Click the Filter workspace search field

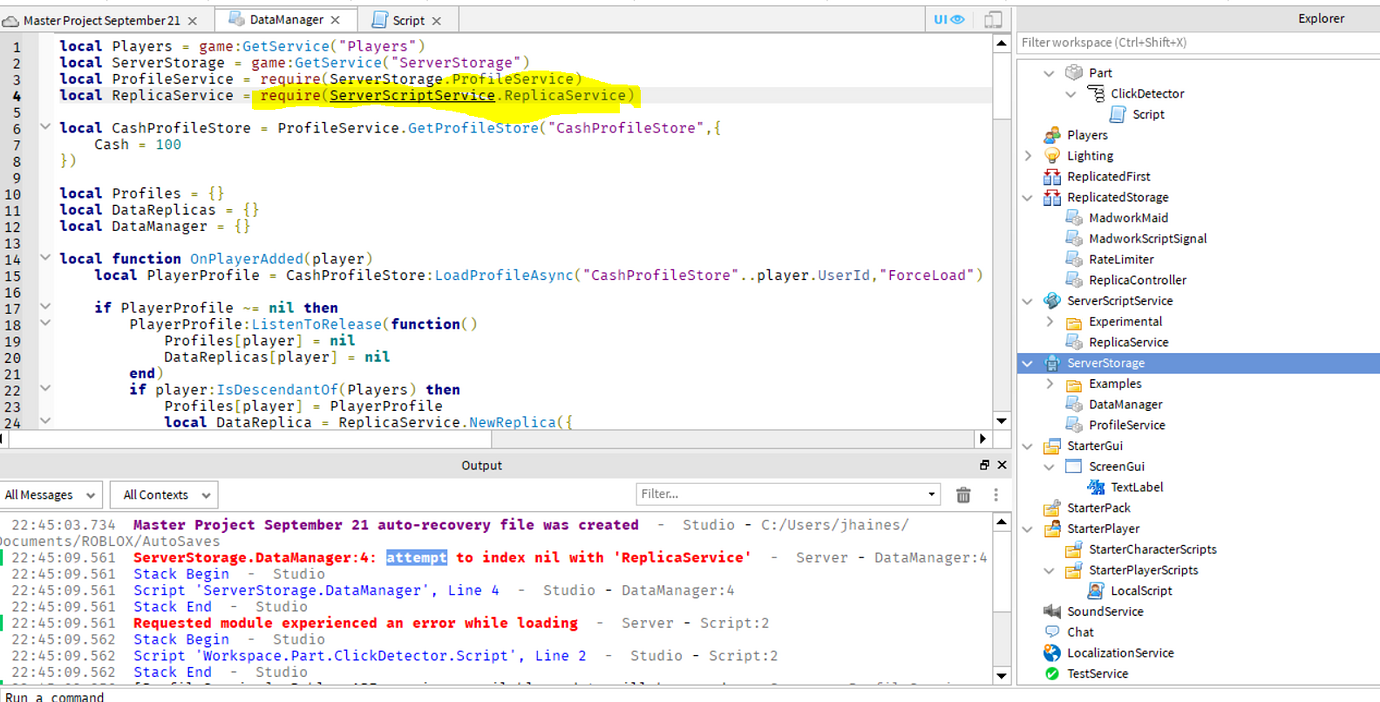(x=1198, y=42)
